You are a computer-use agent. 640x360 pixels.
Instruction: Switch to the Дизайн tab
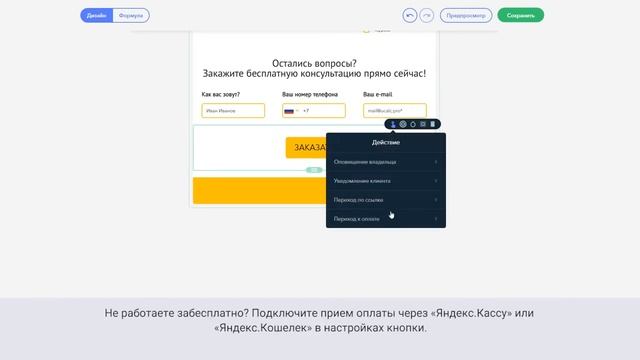point(97,16)
